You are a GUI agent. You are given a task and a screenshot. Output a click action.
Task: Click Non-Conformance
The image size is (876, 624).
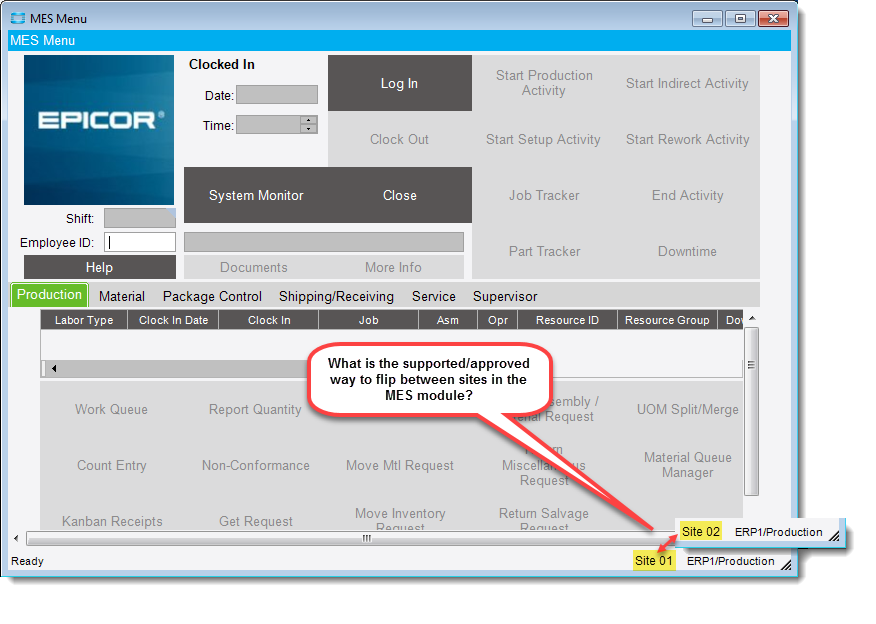click(x=256, y=465)
